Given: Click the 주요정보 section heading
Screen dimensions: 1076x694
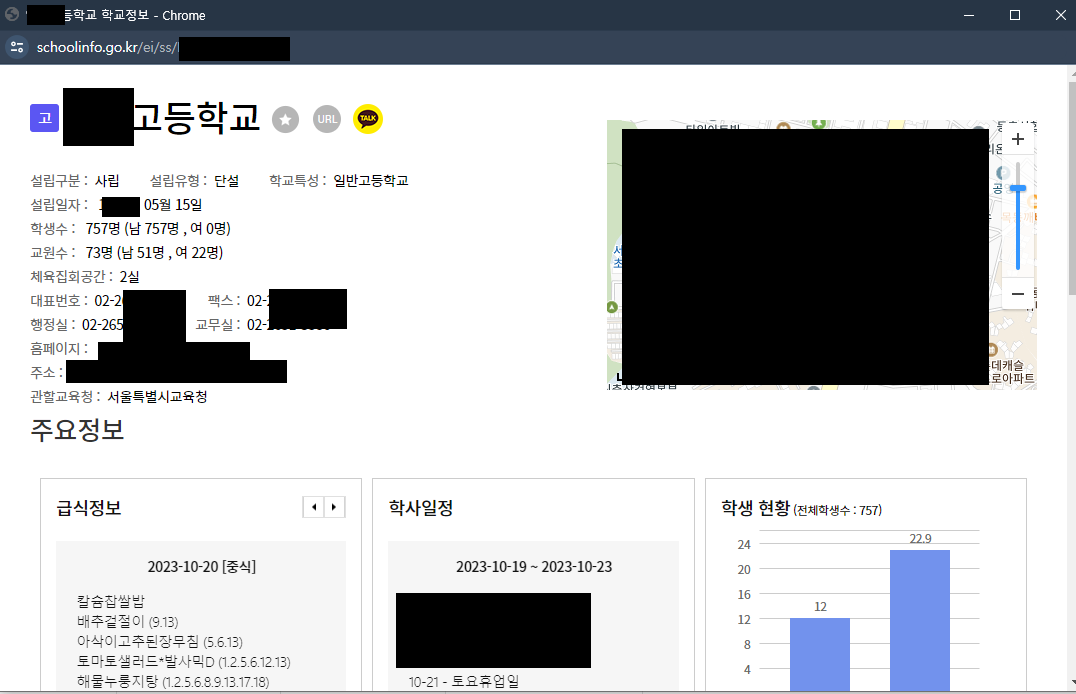Looking at the screenshot, I should 77,430.
